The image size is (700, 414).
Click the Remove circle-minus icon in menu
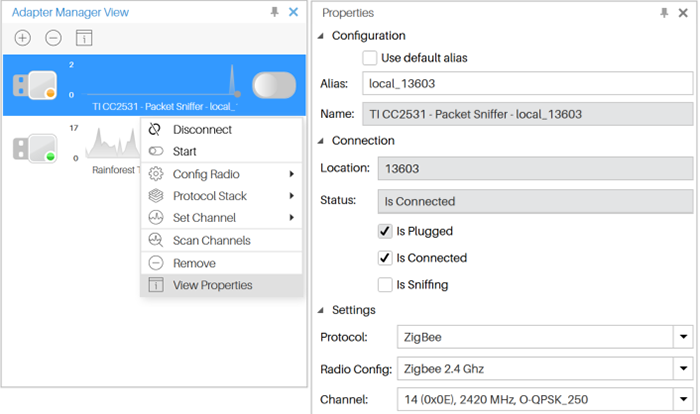(156, 263)
